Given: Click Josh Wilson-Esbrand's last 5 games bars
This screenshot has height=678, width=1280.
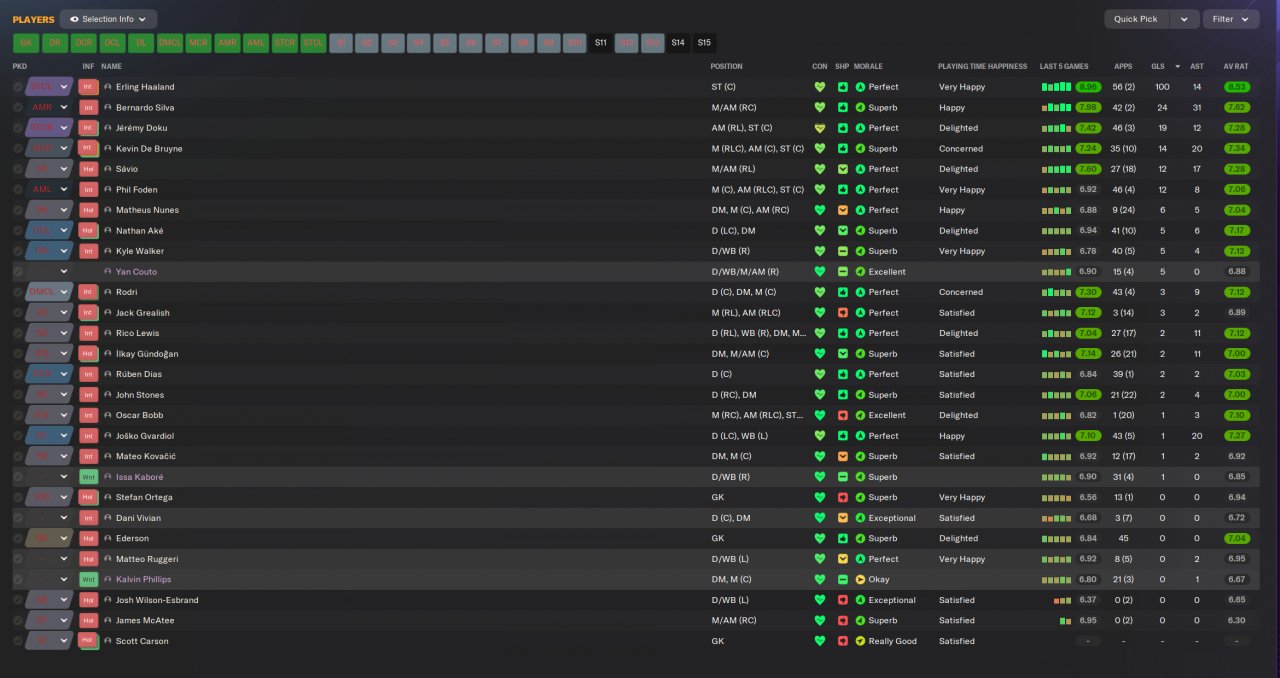Looking at the screenshot, I should [1062, 600].
